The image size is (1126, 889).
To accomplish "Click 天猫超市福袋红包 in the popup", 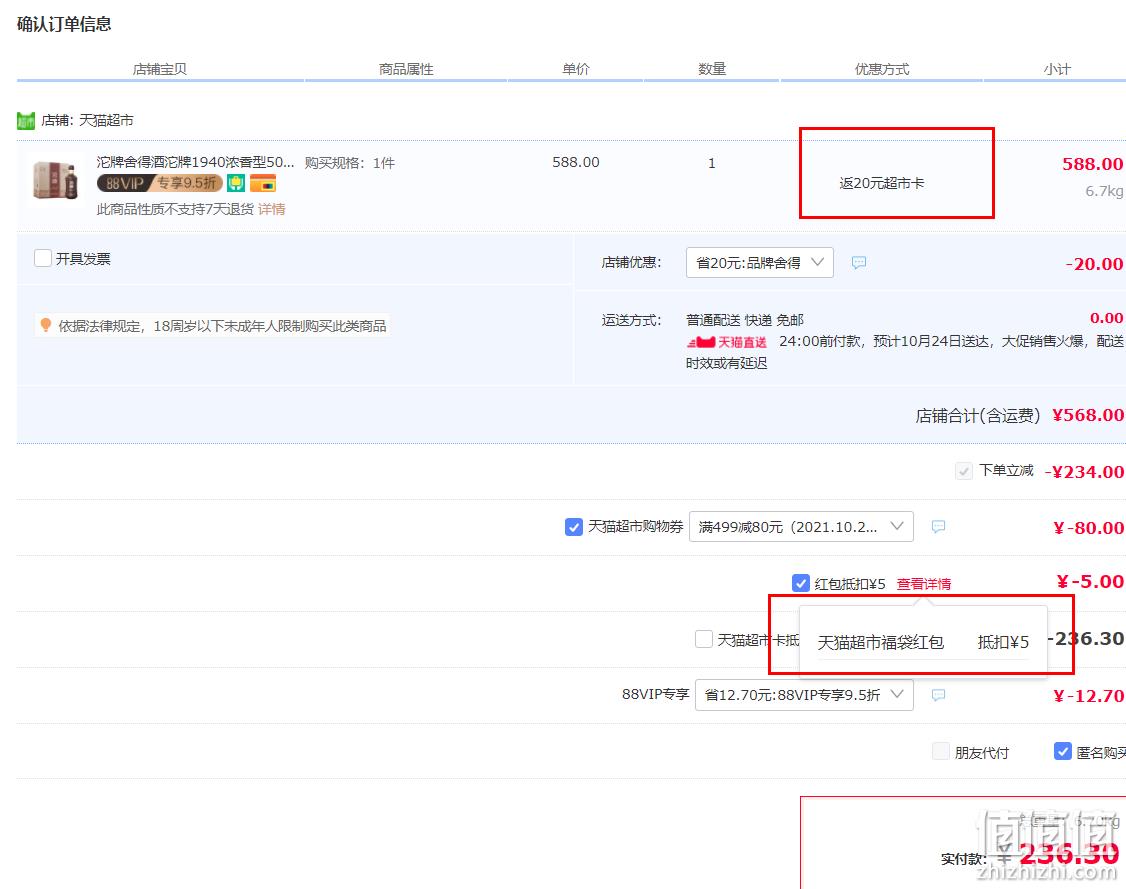I will (x=880, y=642).
